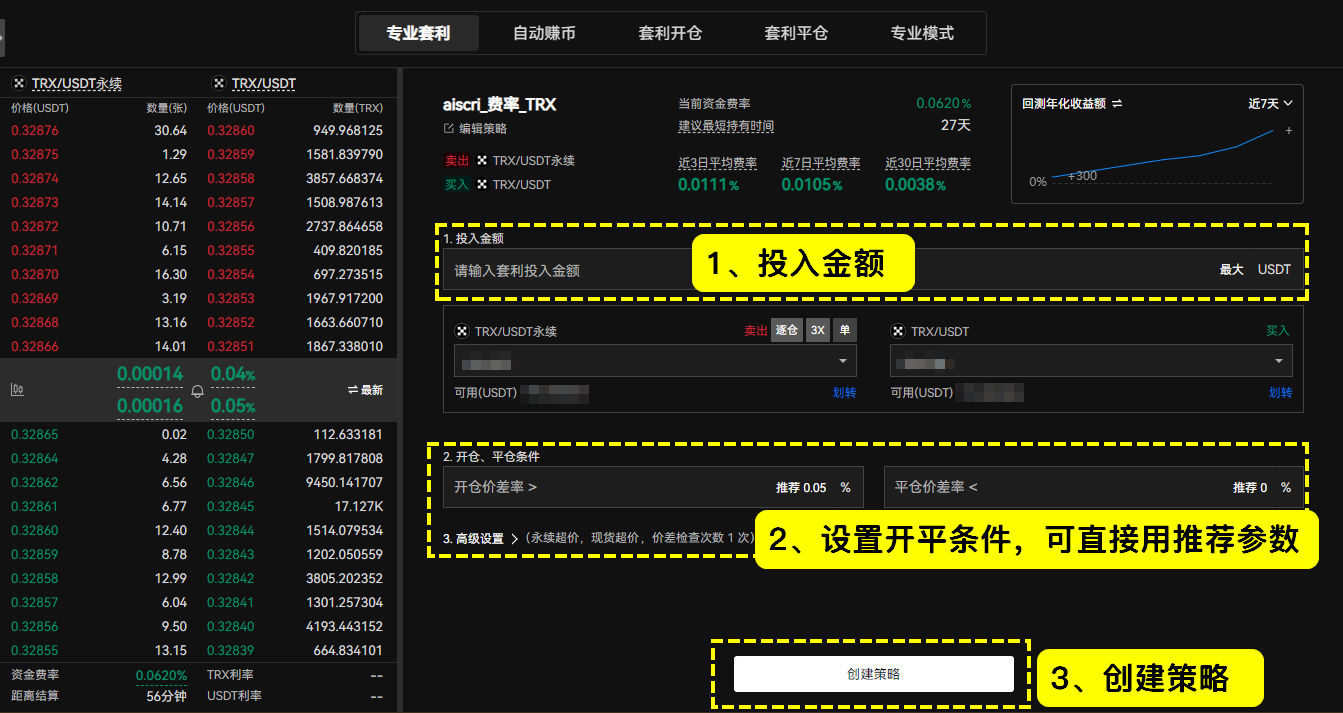The width and height of the screenshot is (1343, 713).
Task: Click the edit pencil icon beside 编辑策略
Action: point(449,128)
